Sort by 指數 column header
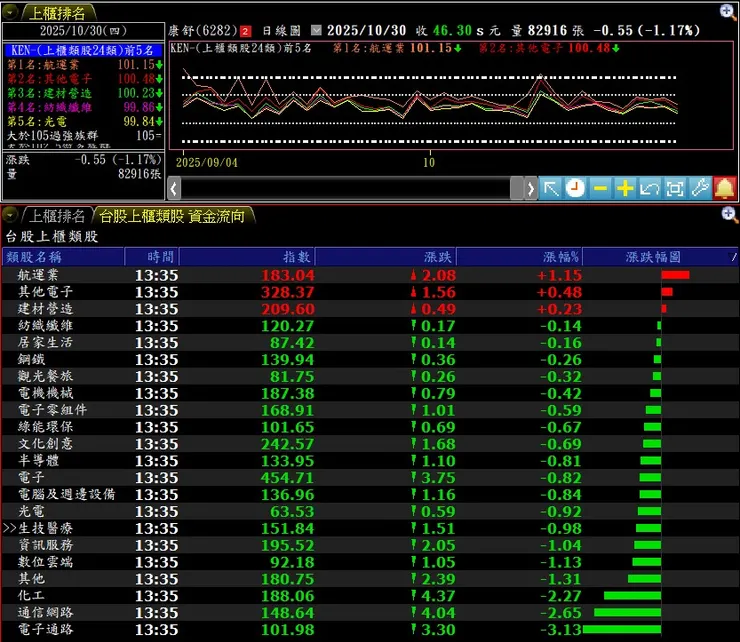740x642 pixels. [x=247, y=257]
